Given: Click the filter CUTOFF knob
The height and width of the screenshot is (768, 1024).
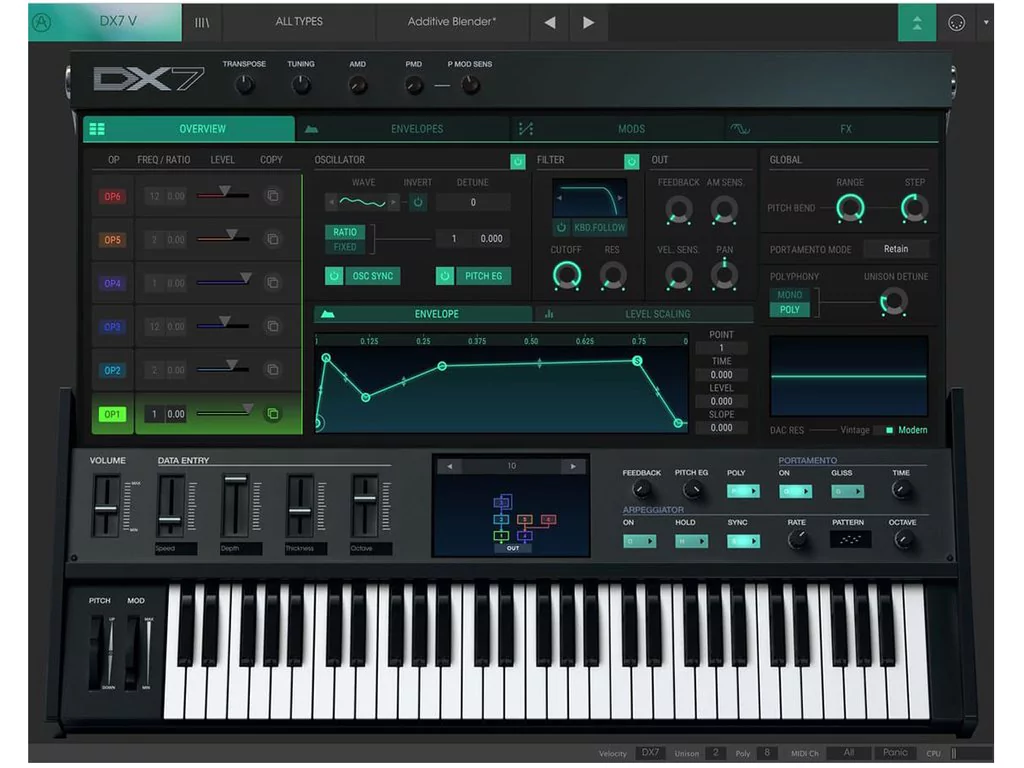Looking at the screenshot, I should [x=567, y=276].
